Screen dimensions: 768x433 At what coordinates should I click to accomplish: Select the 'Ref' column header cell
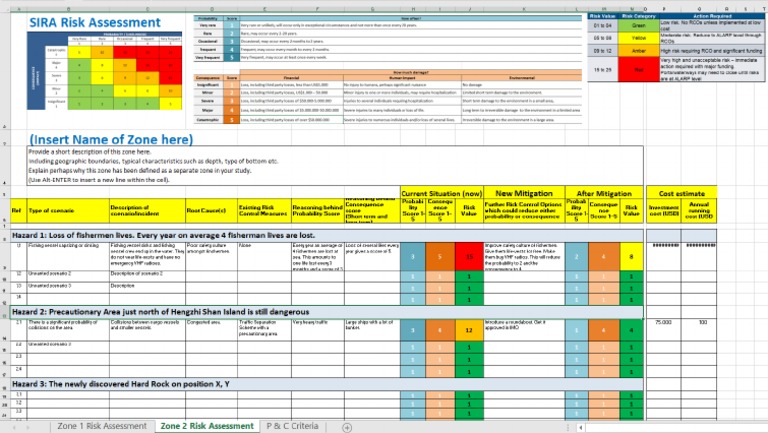(18, 211)
